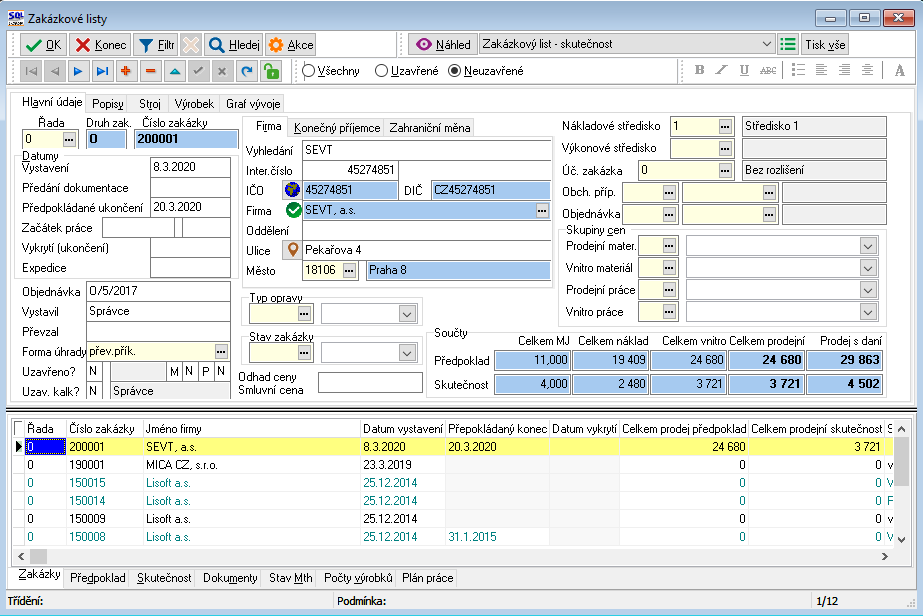This screenshot has width=923, height=616.
Task: Select the Všechny radio button
Action: 309,71
